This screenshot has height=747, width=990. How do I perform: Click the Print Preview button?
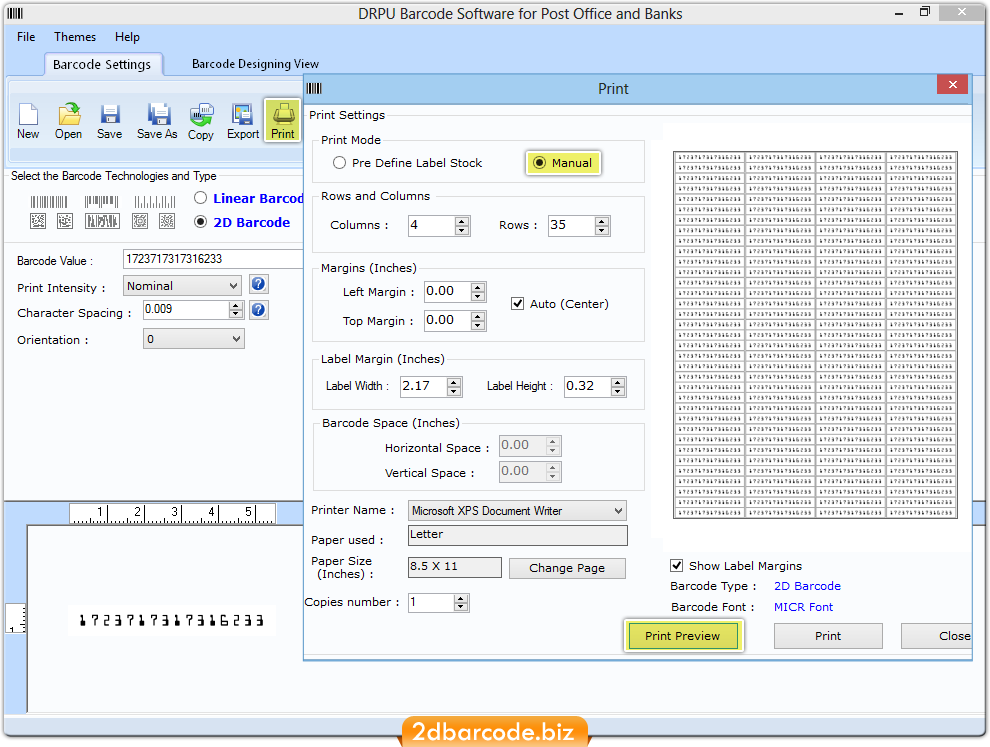[x=682, y=636]
